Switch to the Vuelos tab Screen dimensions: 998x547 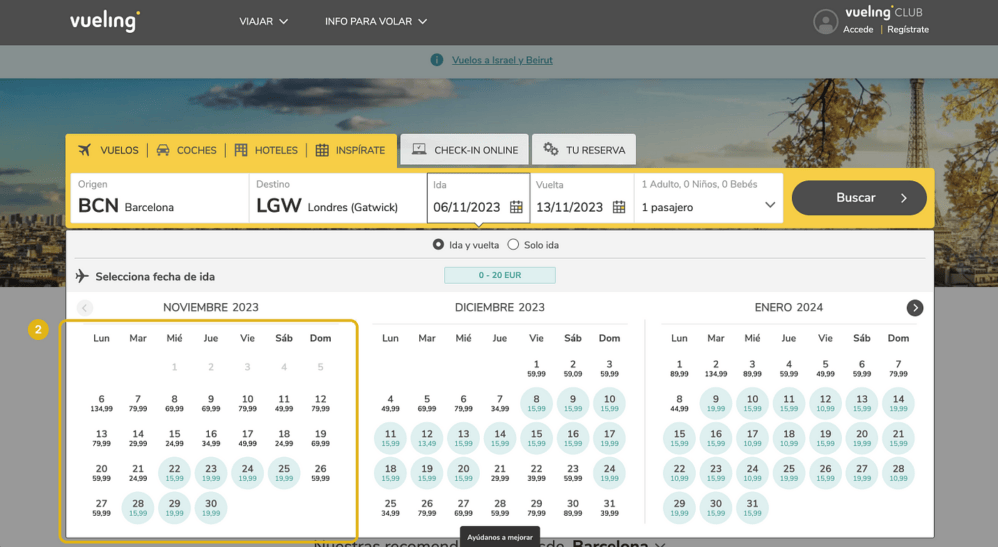108,150
